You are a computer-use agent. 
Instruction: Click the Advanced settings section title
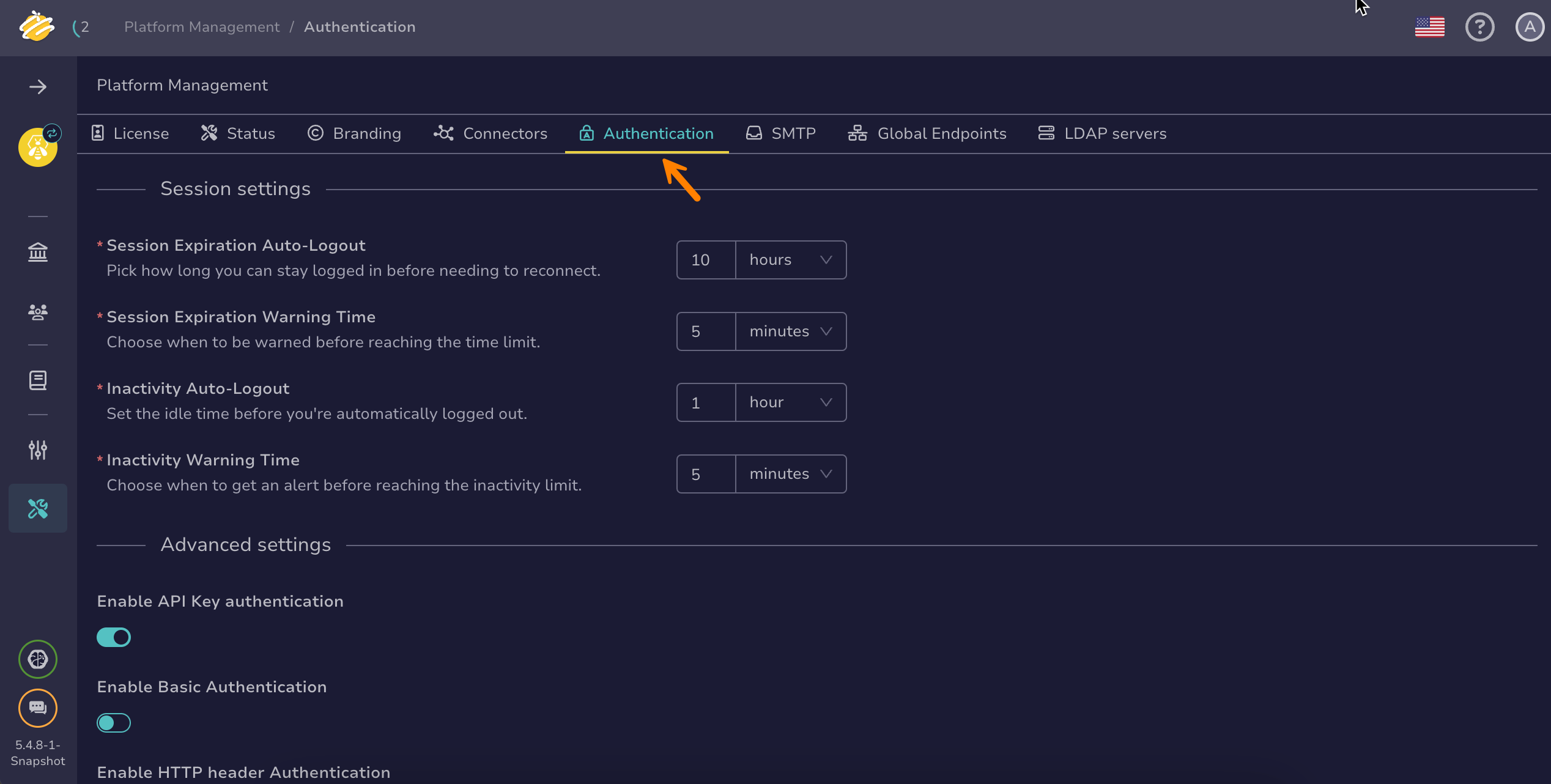click(246, 545)
